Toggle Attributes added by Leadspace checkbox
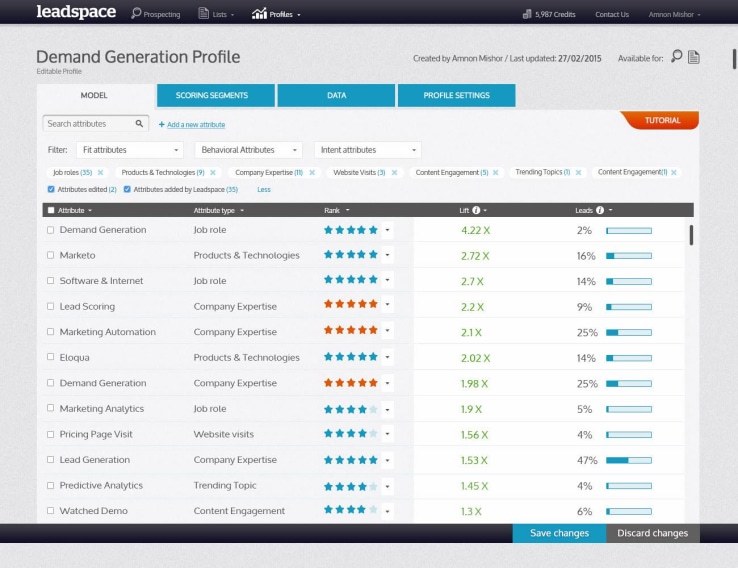This screenshot has width=738, height=568. click(127, 189)
